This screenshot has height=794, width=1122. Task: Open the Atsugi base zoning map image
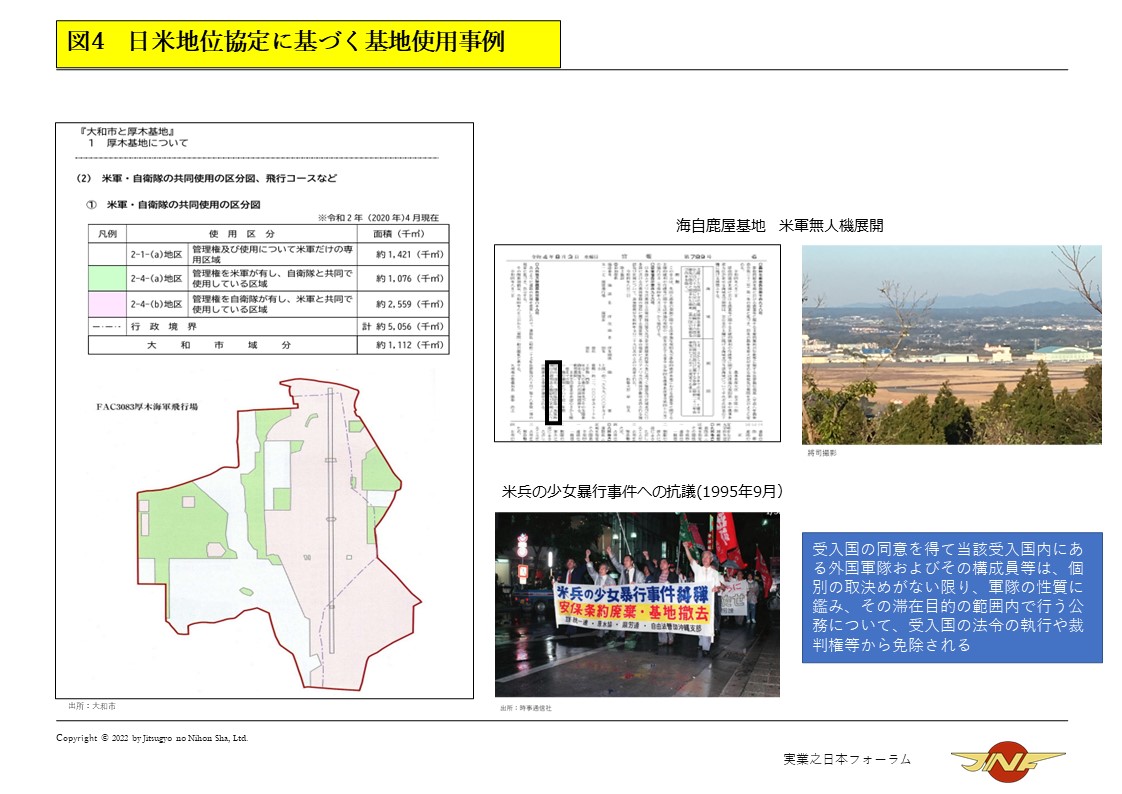(x=279, y=534)
